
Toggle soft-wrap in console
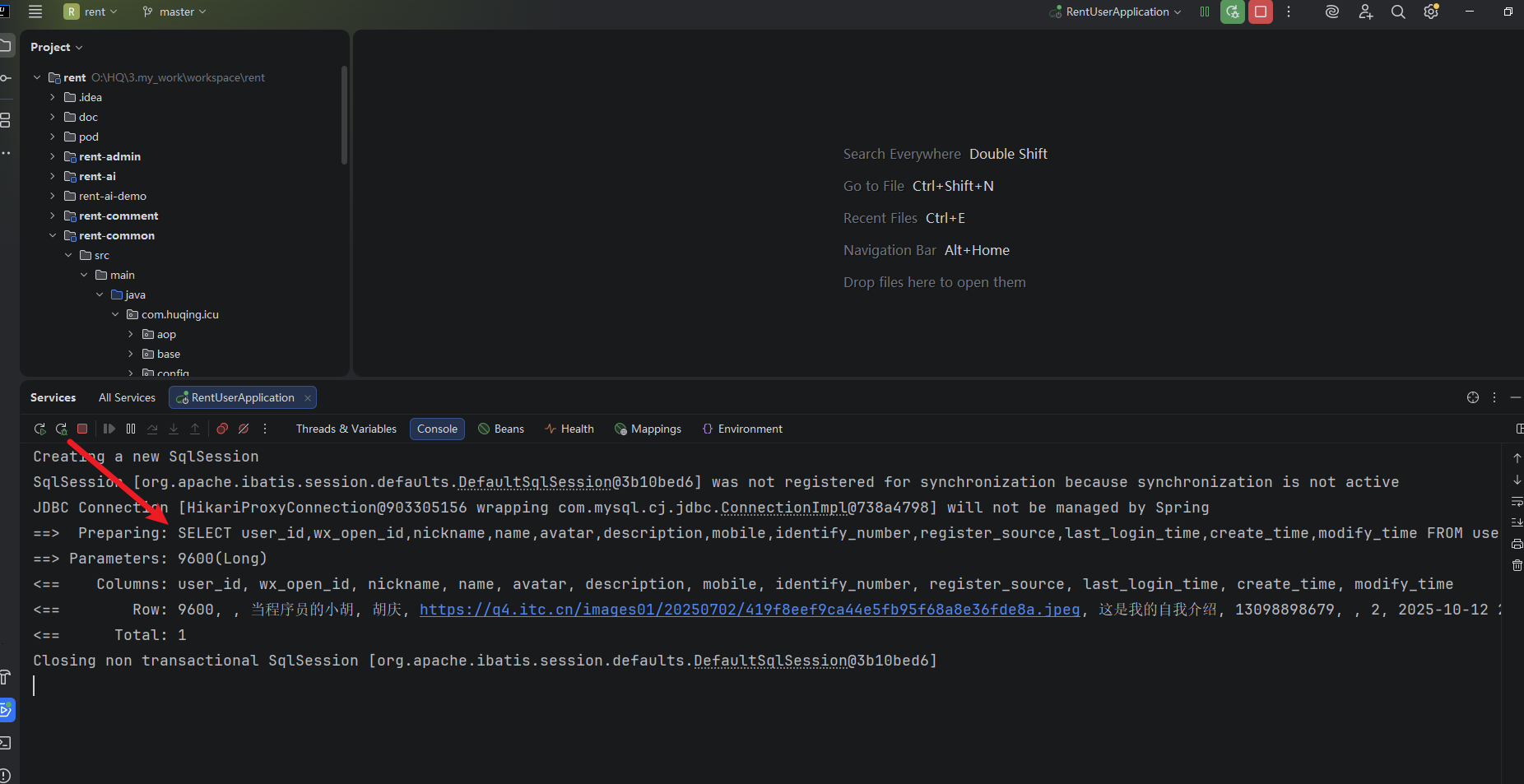(1517, 501)
